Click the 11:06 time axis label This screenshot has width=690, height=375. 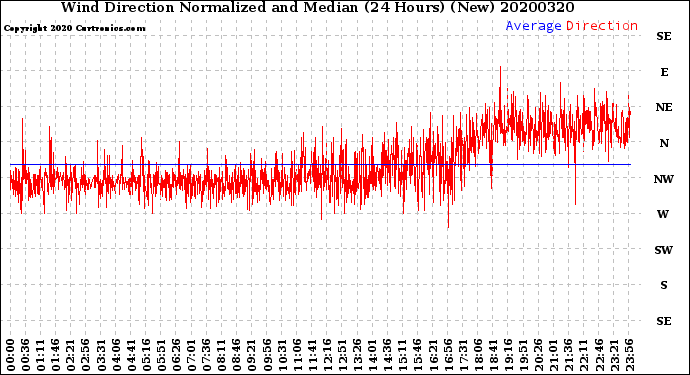pyautogui.click(x=297, y=355)
